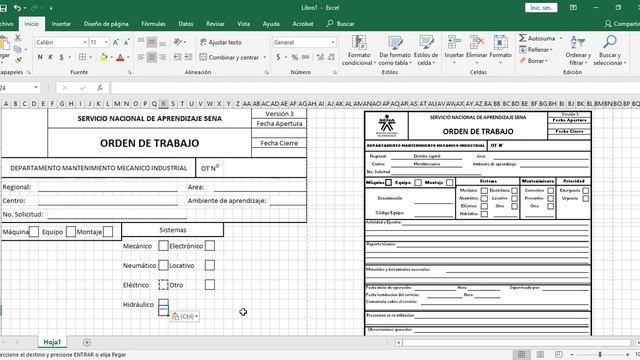Open the Datos tab

coord(186,24)
